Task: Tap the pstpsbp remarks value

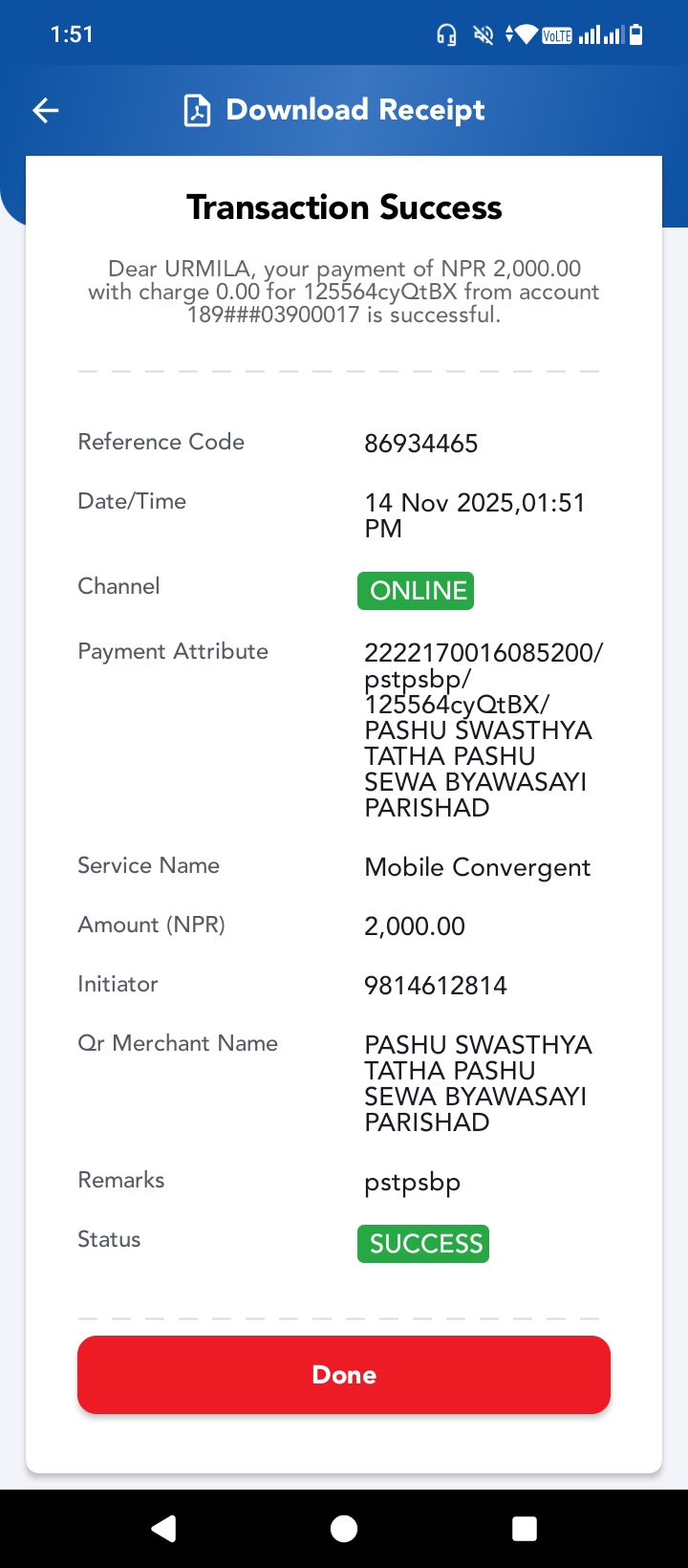Action: (x=413, y=1183)
